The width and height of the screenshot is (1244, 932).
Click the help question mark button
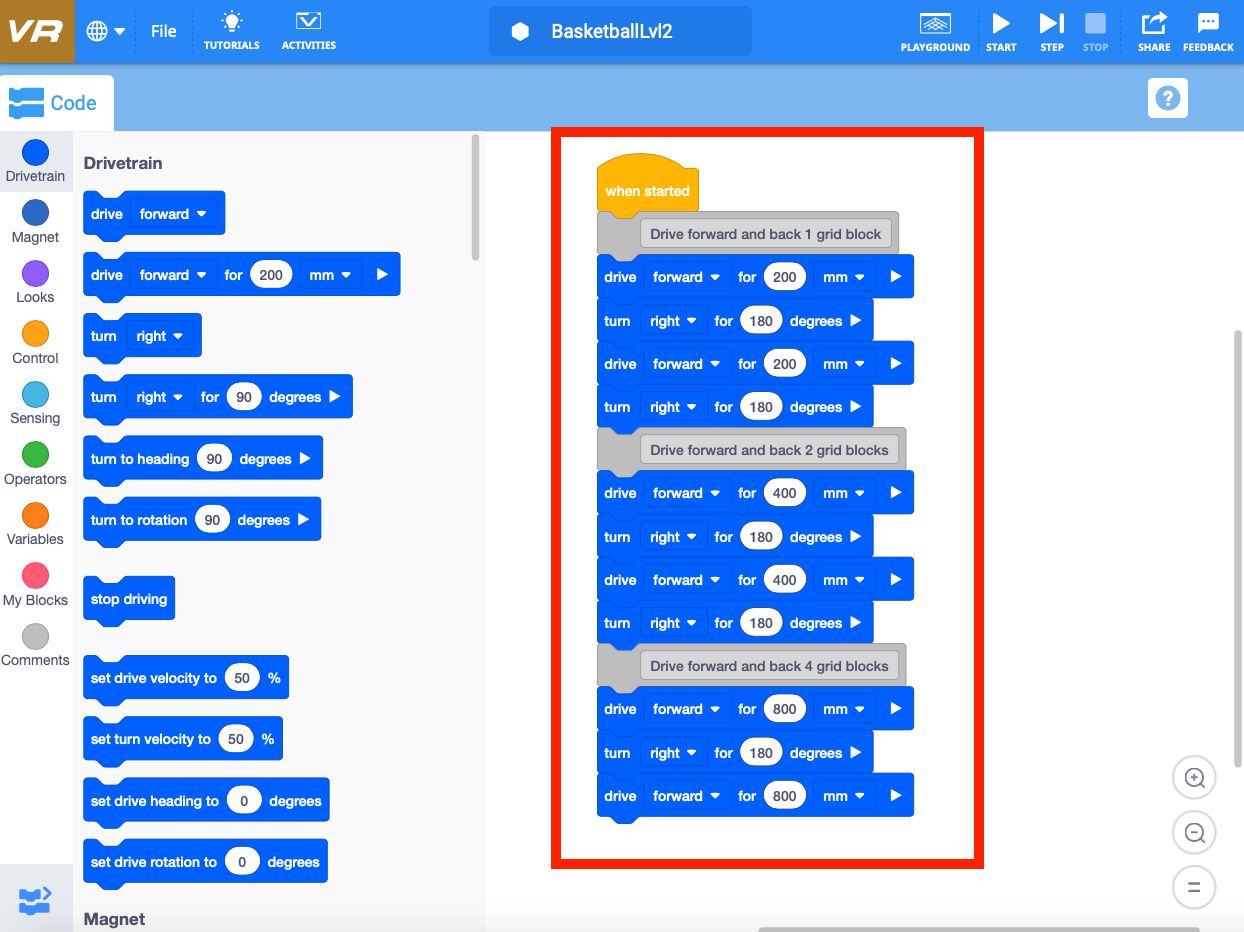tap(1167, 98)
